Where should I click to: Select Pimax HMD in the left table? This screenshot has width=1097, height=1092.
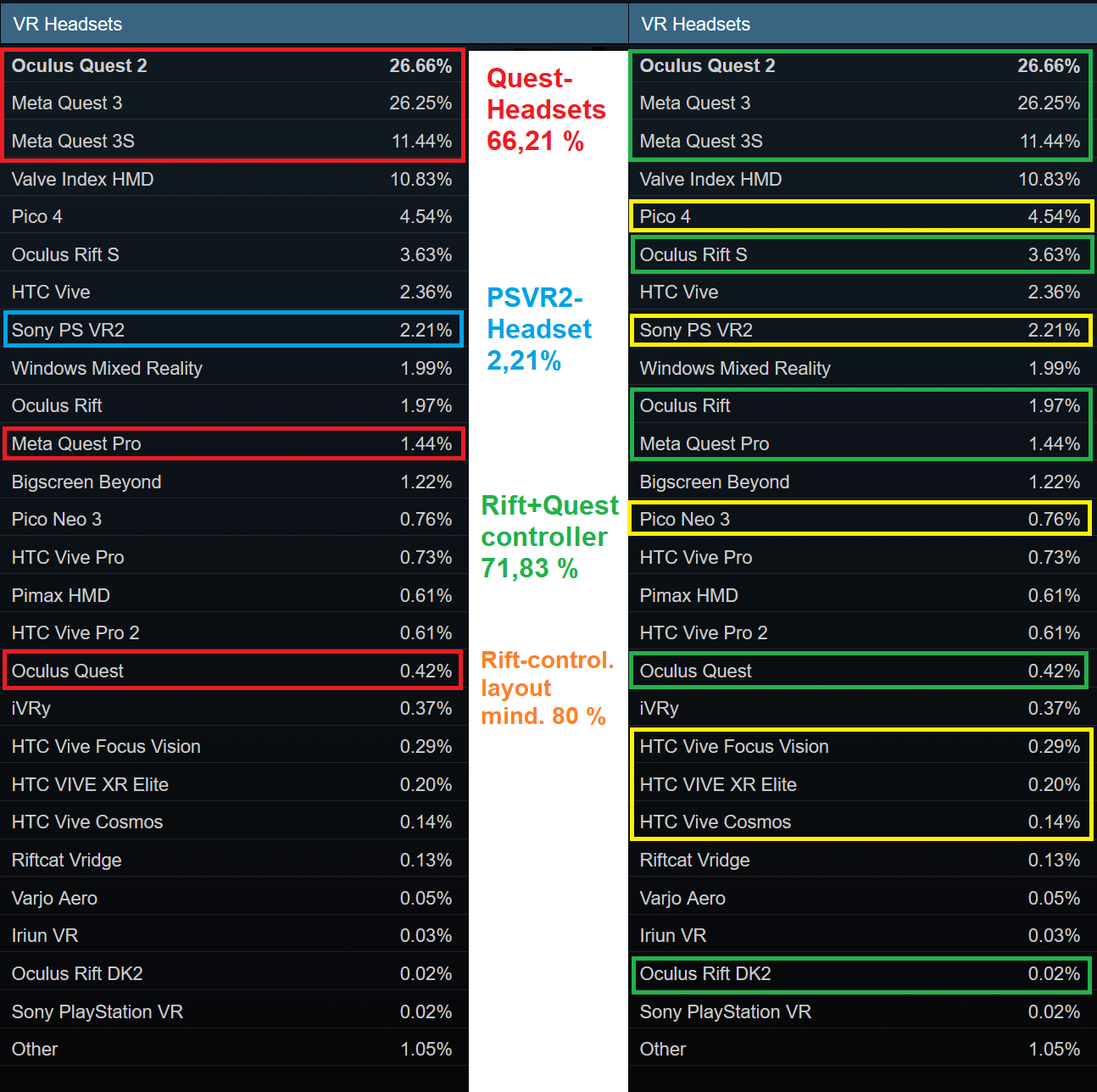[234, 595]
